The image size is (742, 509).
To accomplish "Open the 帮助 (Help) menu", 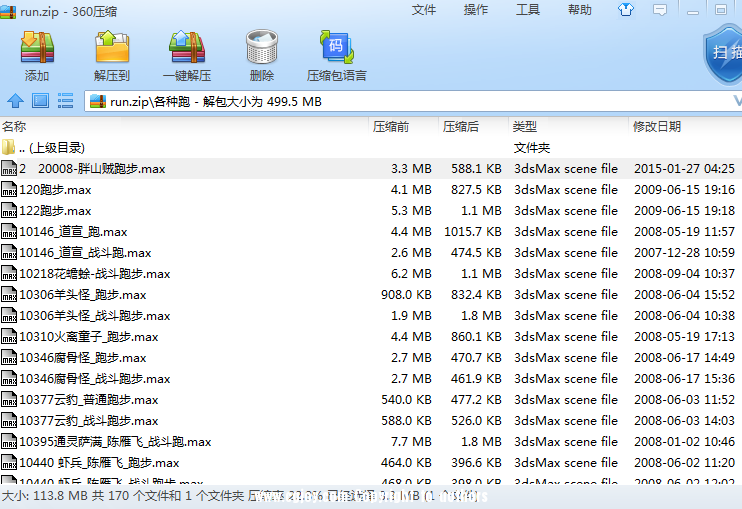I will click(580, 10).
